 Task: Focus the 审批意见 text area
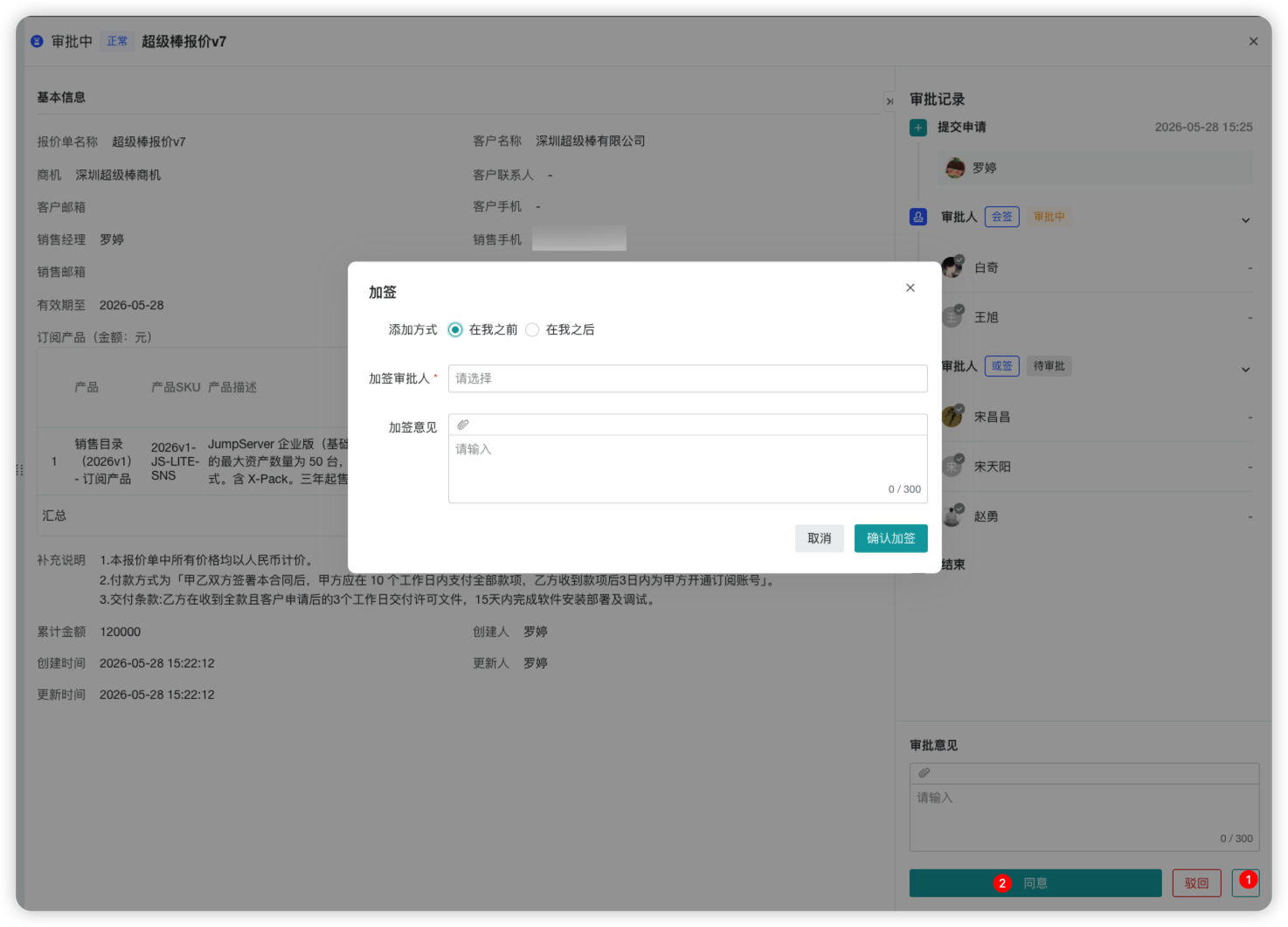1084,817
